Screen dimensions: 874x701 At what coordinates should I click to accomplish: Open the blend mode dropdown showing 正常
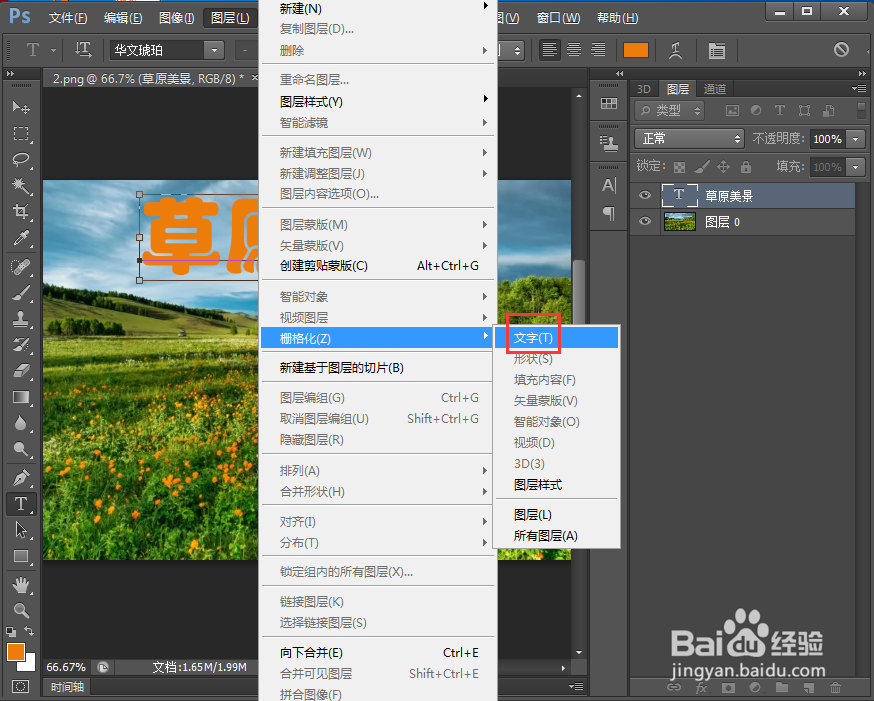(x=688, y=139)
